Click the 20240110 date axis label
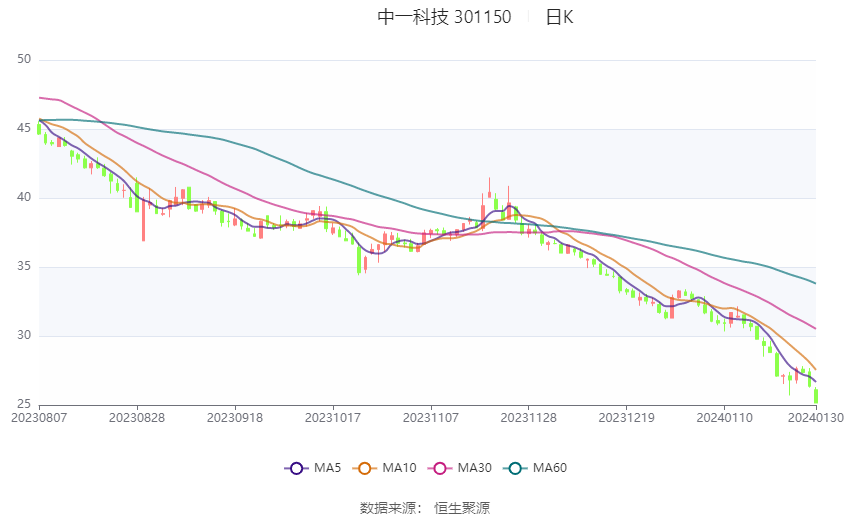The height and width of the screenshot is (516, 850). click(724, 418)
